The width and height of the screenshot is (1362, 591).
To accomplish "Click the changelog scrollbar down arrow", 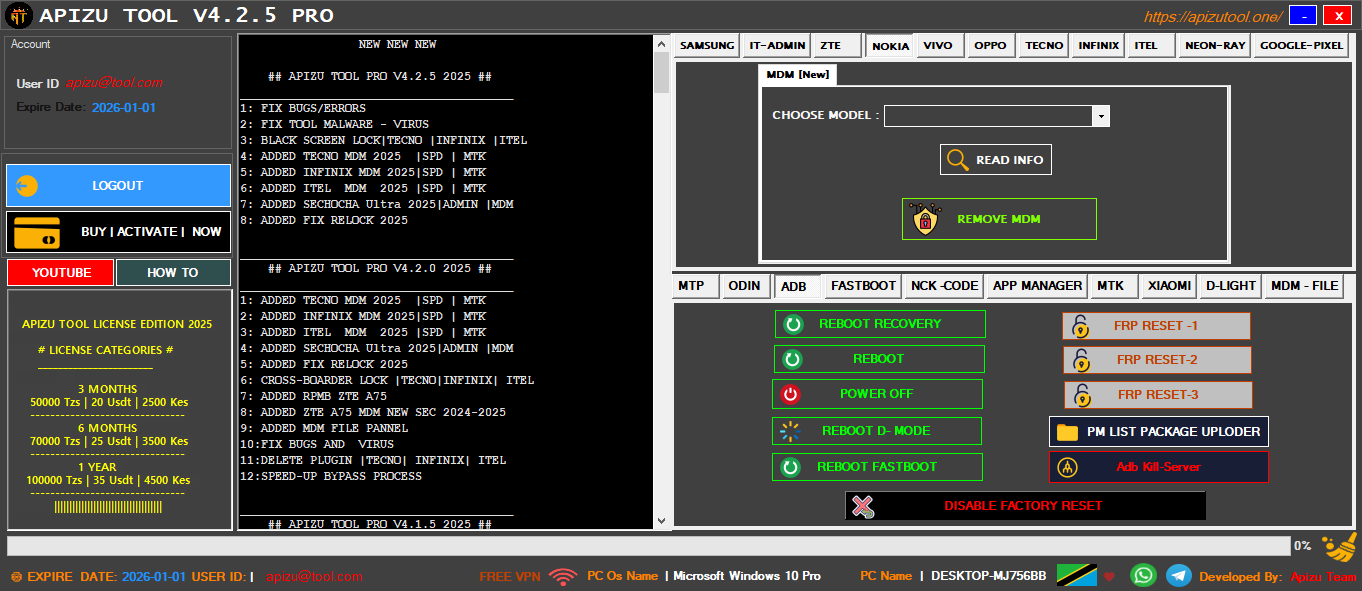I will [661, 520].
